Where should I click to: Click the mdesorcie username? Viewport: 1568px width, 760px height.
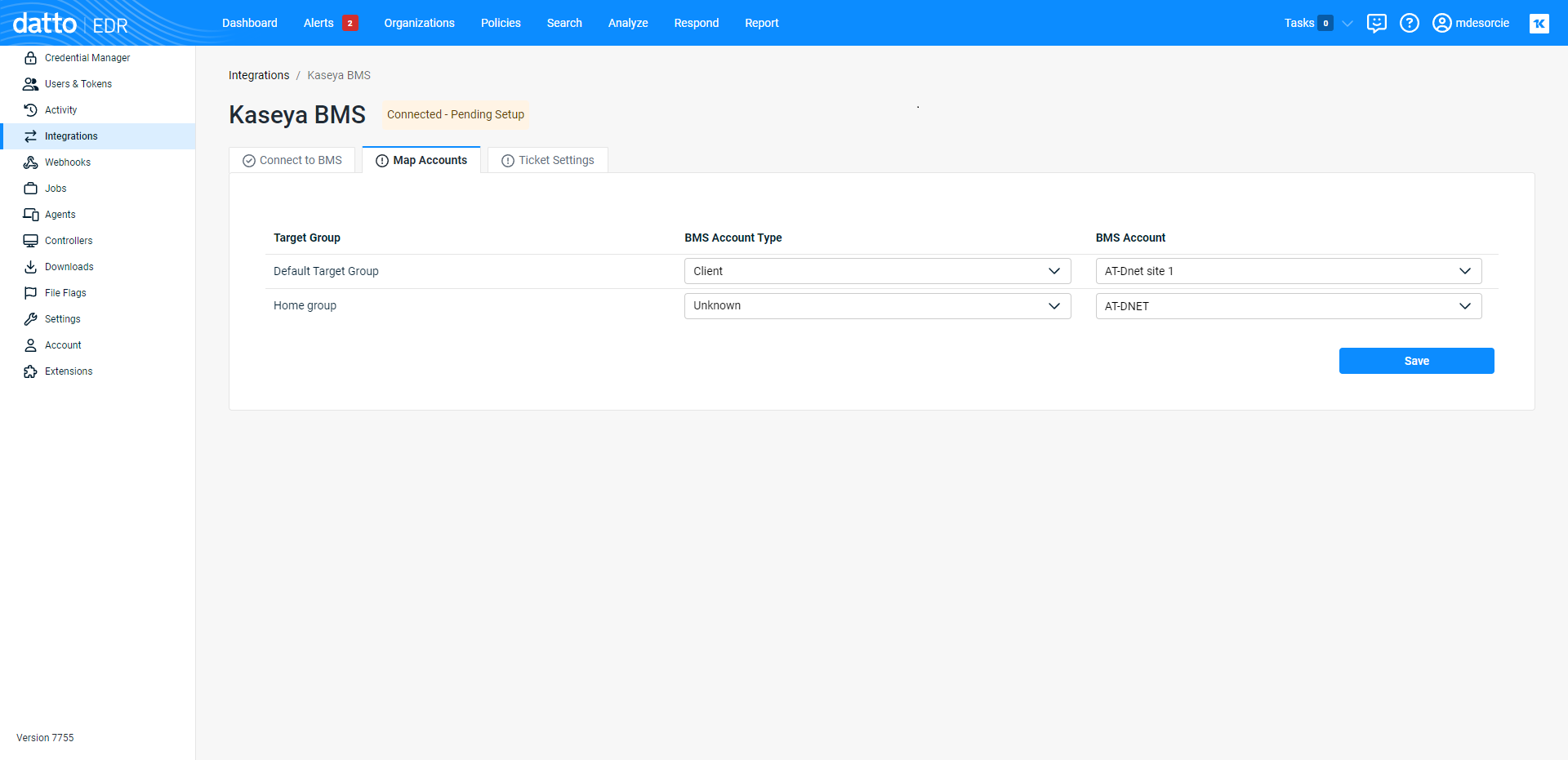[1482, 23]
